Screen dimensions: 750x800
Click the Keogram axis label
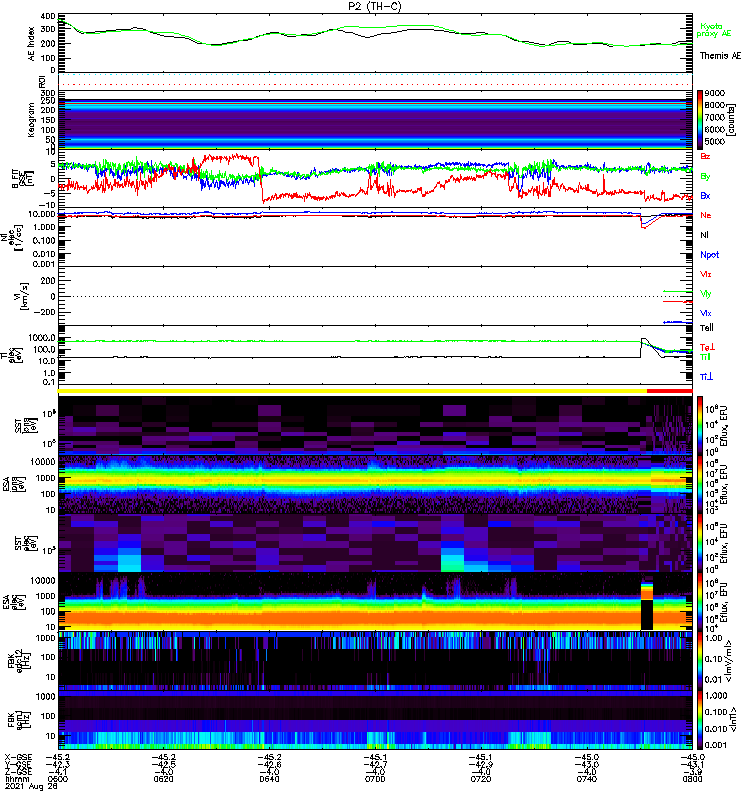click(32, 120)
